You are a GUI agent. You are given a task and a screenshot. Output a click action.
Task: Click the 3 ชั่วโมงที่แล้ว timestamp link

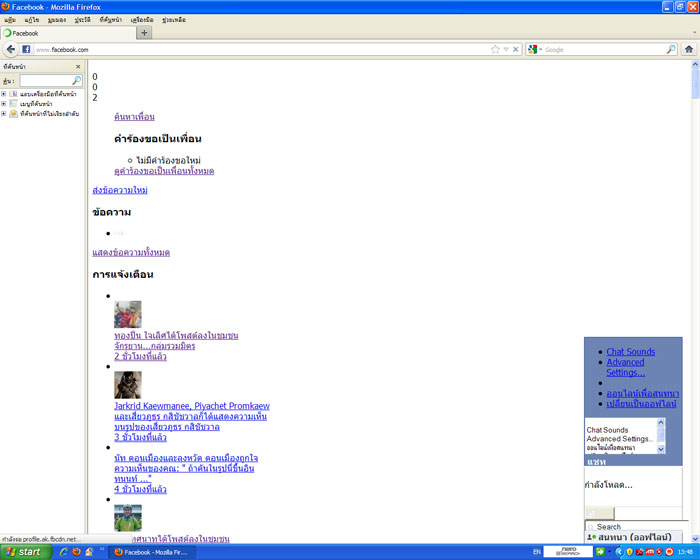click(x=140, y=437)
